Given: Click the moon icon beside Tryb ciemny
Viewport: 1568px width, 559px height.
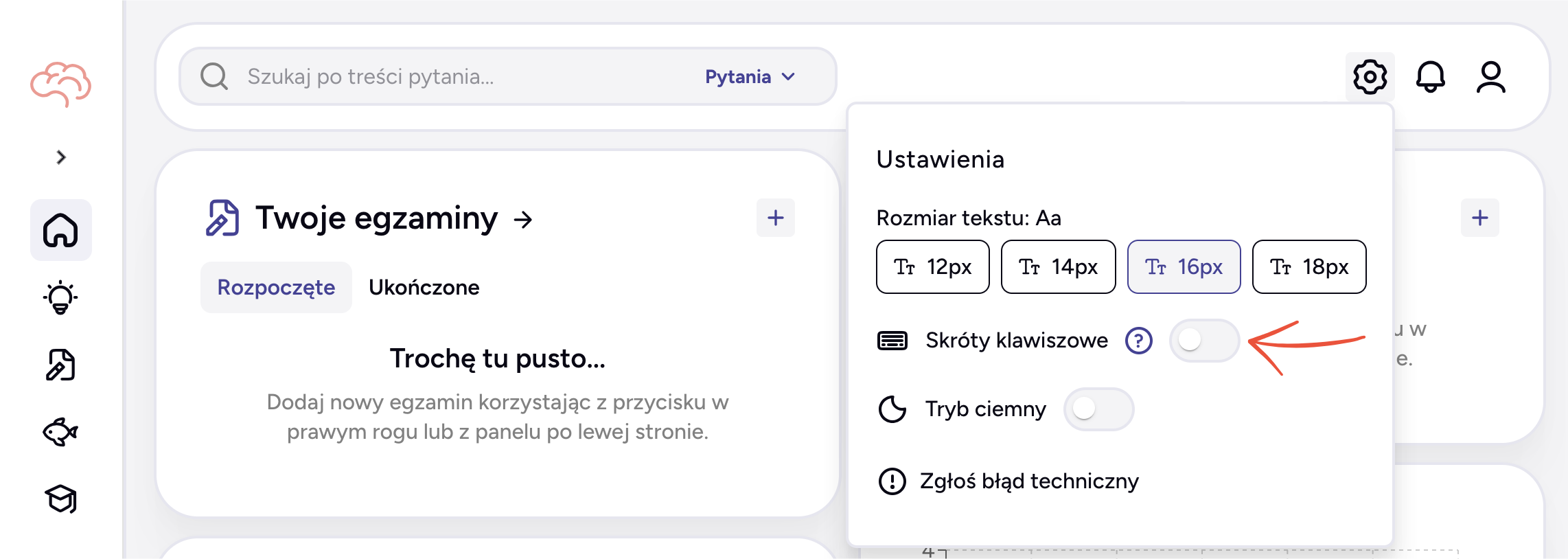Looking at the screenshot, I should [892, 409].
